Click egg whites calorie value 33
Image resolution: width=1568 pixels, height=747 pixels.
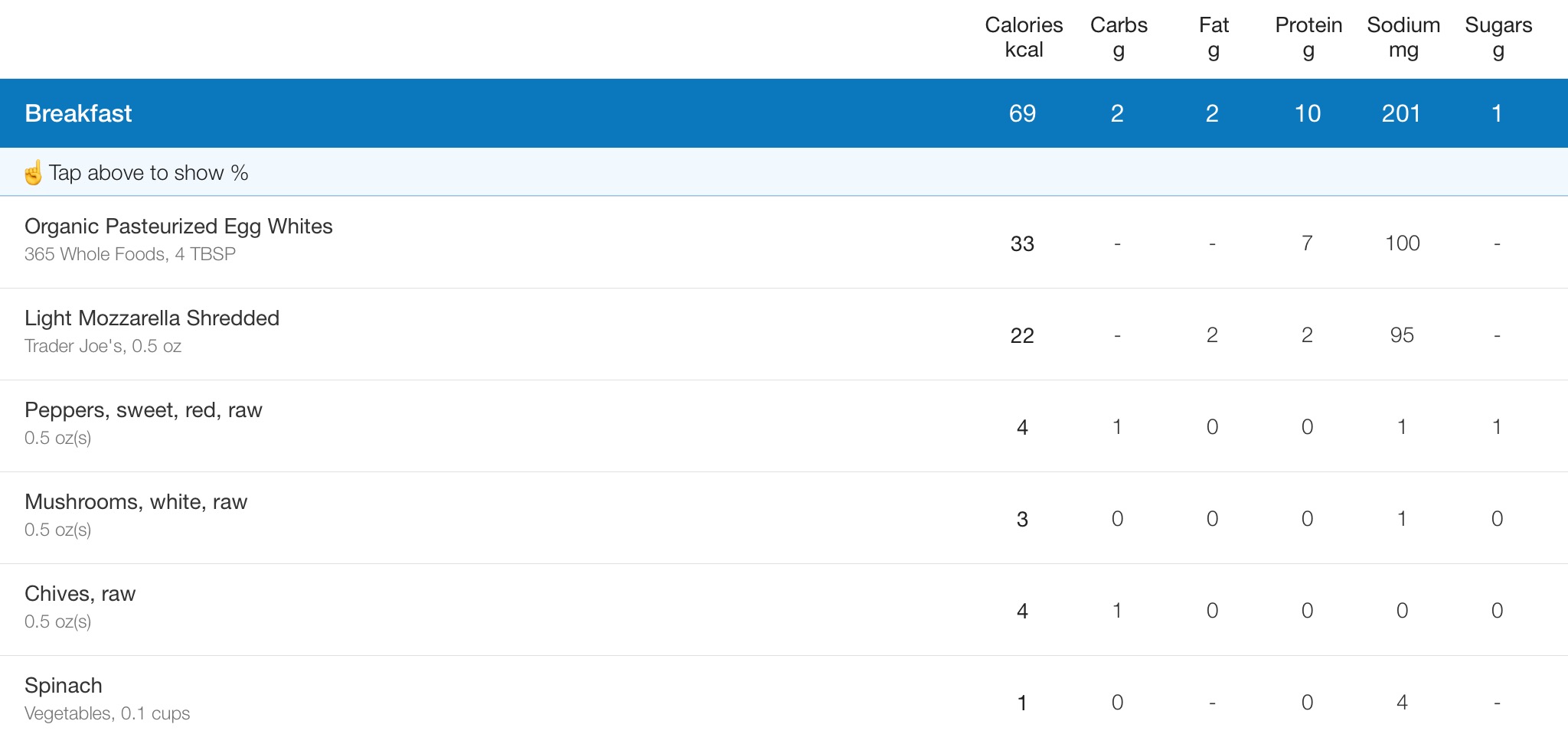coord(1022,243)
